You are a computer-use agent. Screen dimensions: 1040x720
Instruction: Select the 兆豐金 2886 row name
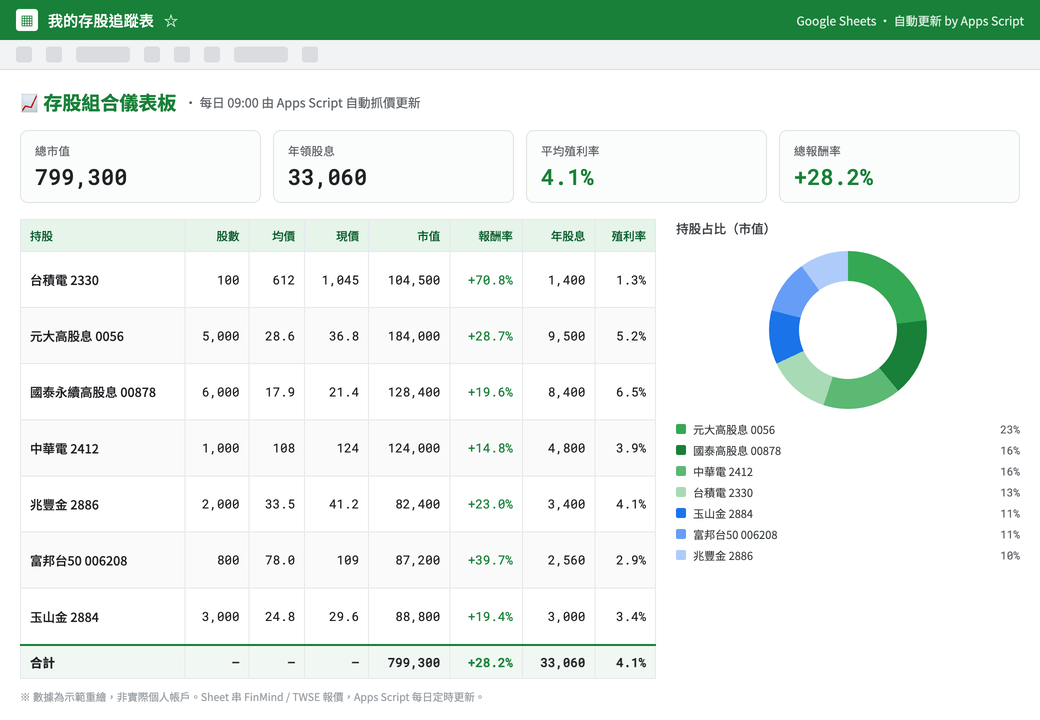click(64, 505)
